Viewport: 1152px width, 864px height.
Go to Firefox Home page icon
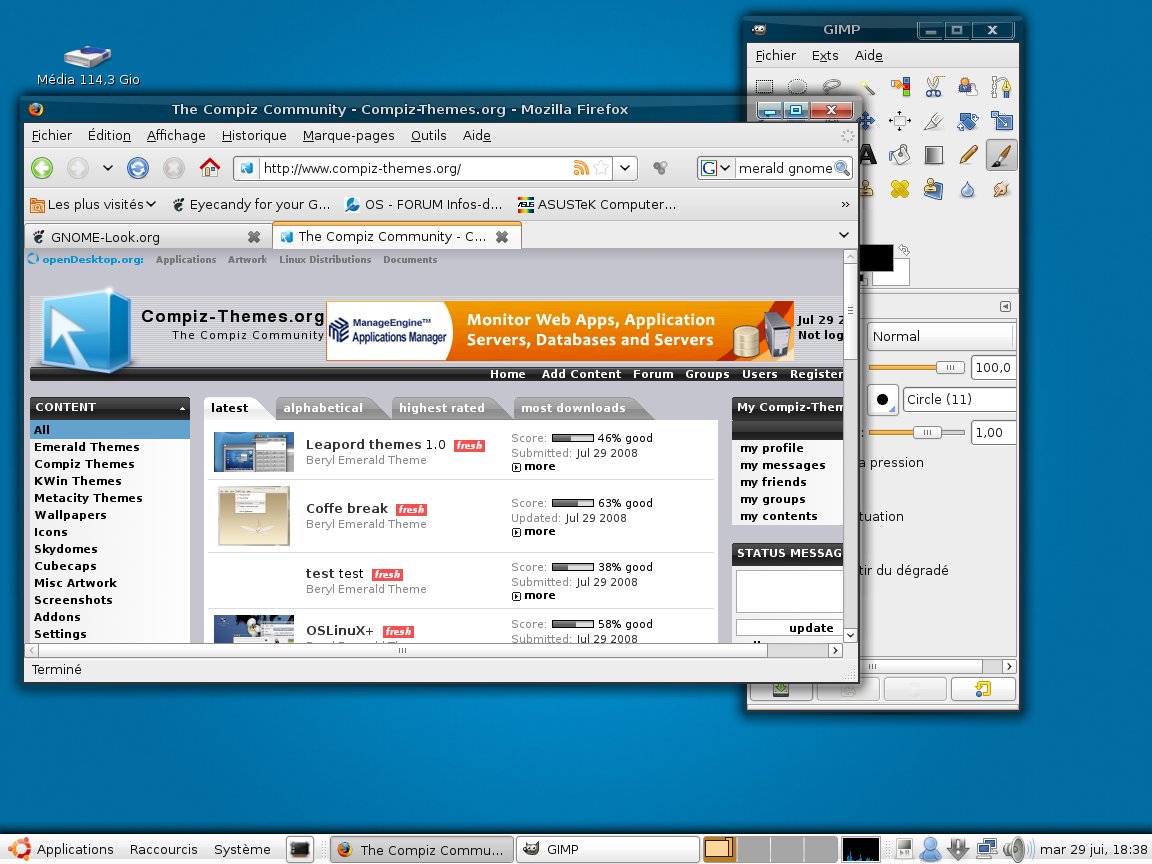(x=209, y=168)
